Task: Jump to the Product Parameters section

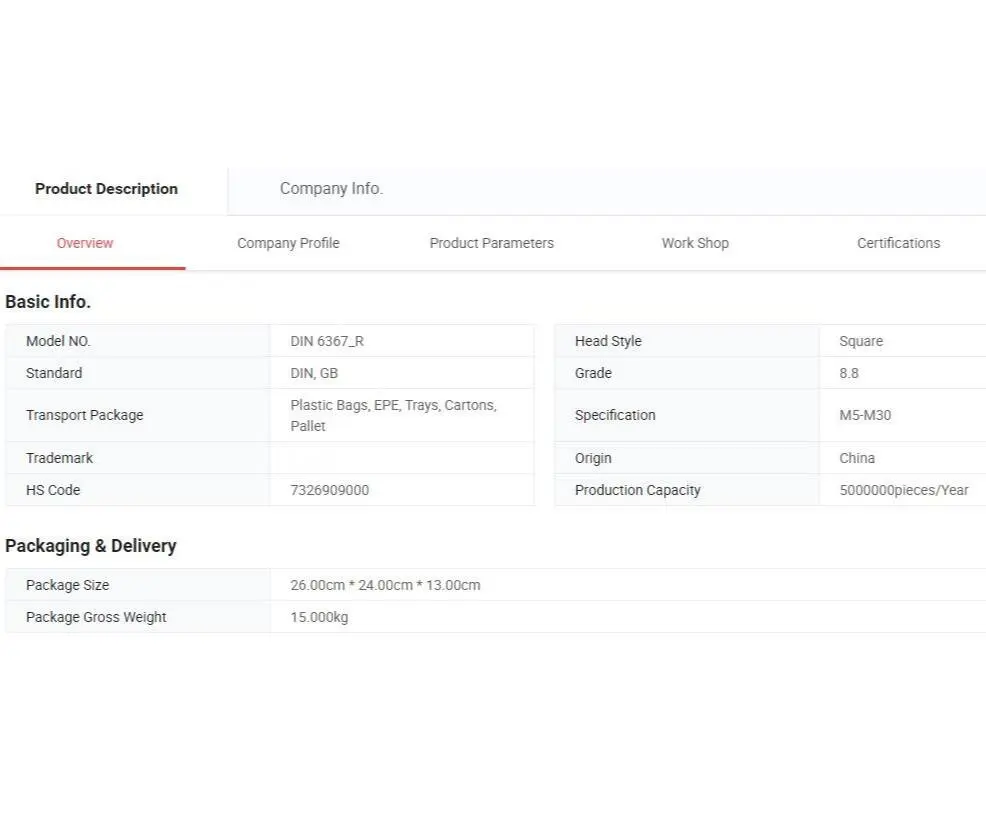Action: point(491,243)
